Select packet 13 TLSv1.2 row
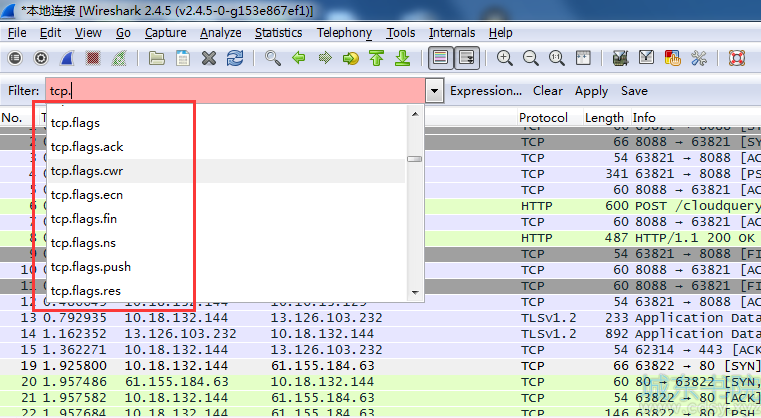The width and height of the screenshot is (761, 418). tap(380, 318)
